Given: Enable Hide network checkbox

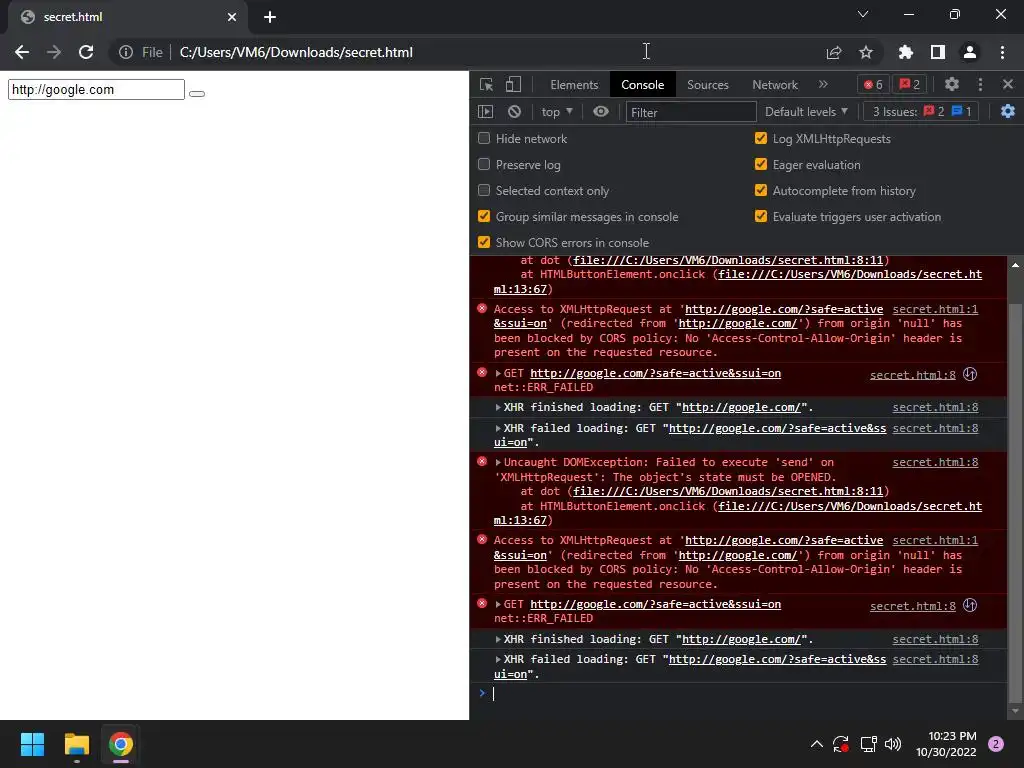Looking at the screenshot, I should pos(484,138).
